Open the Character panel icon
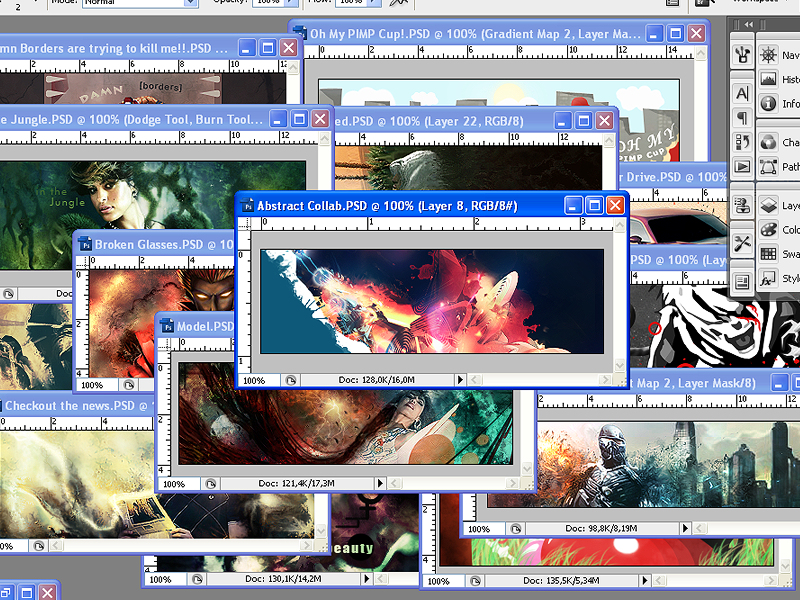 click(742, 93)
